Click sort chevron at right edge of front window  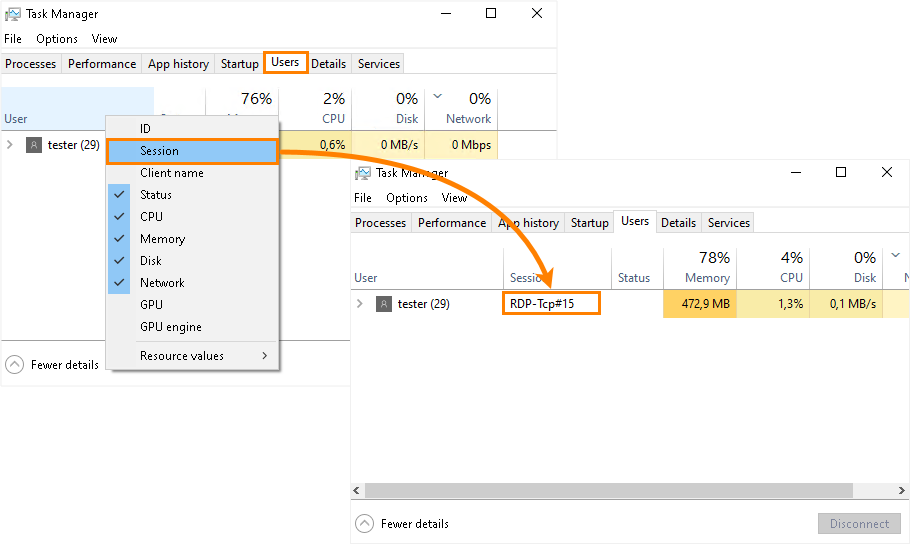click(895, 255)
